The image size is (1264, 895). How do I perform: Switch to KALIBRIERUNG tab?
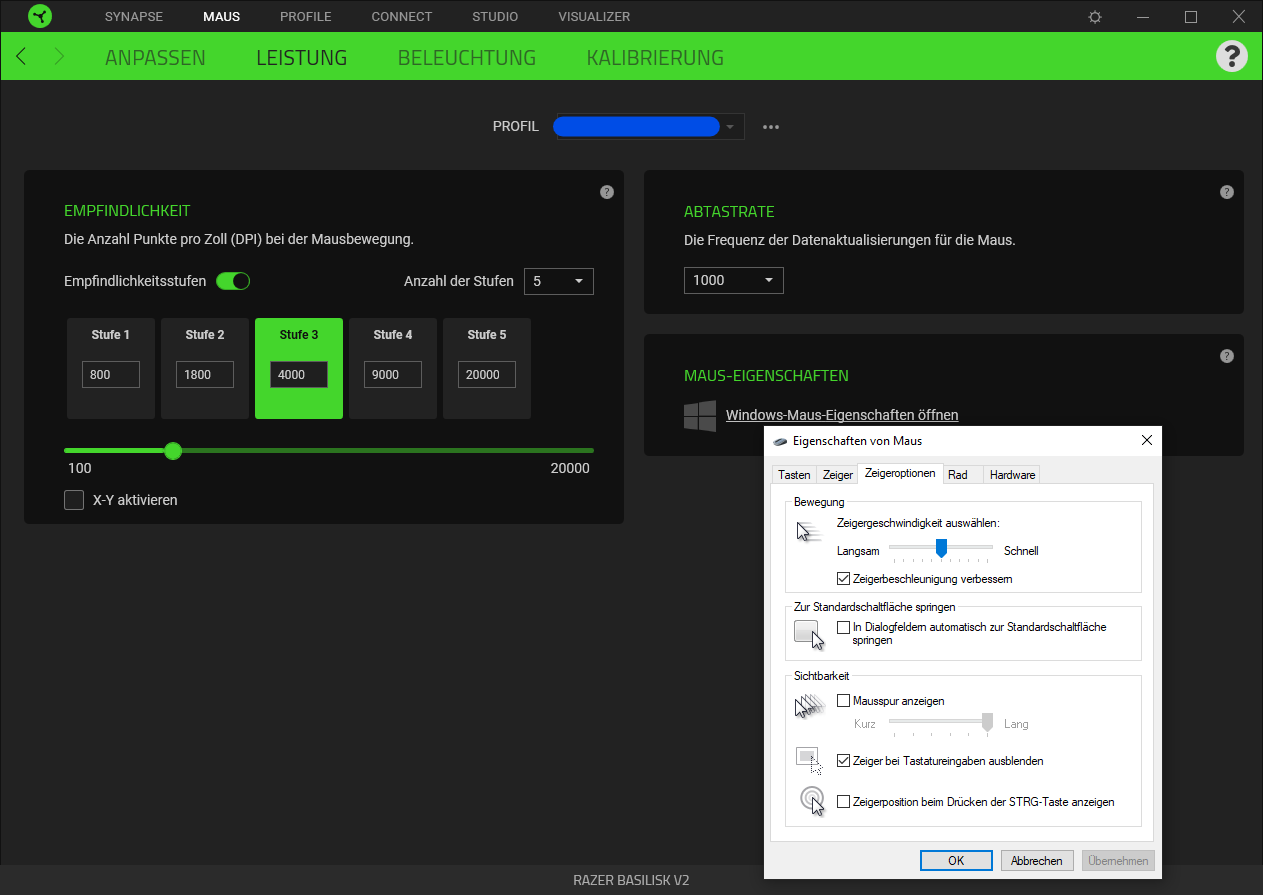[655, 58]
